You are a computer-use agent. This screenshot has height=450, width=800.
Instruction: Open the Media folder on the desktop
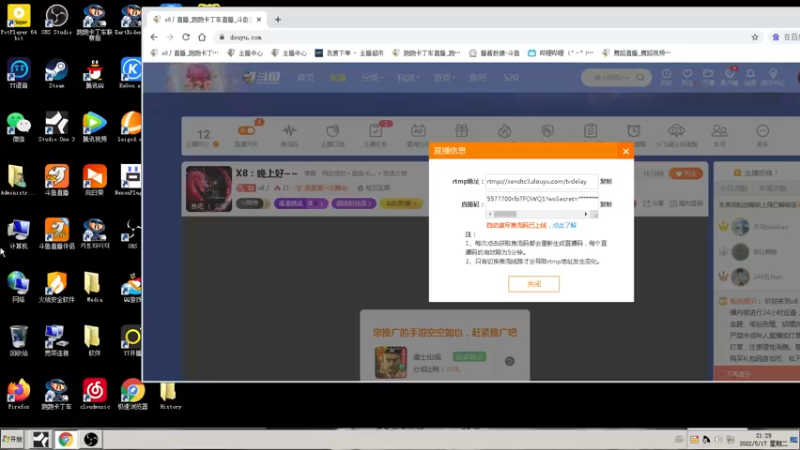(94, 288)
